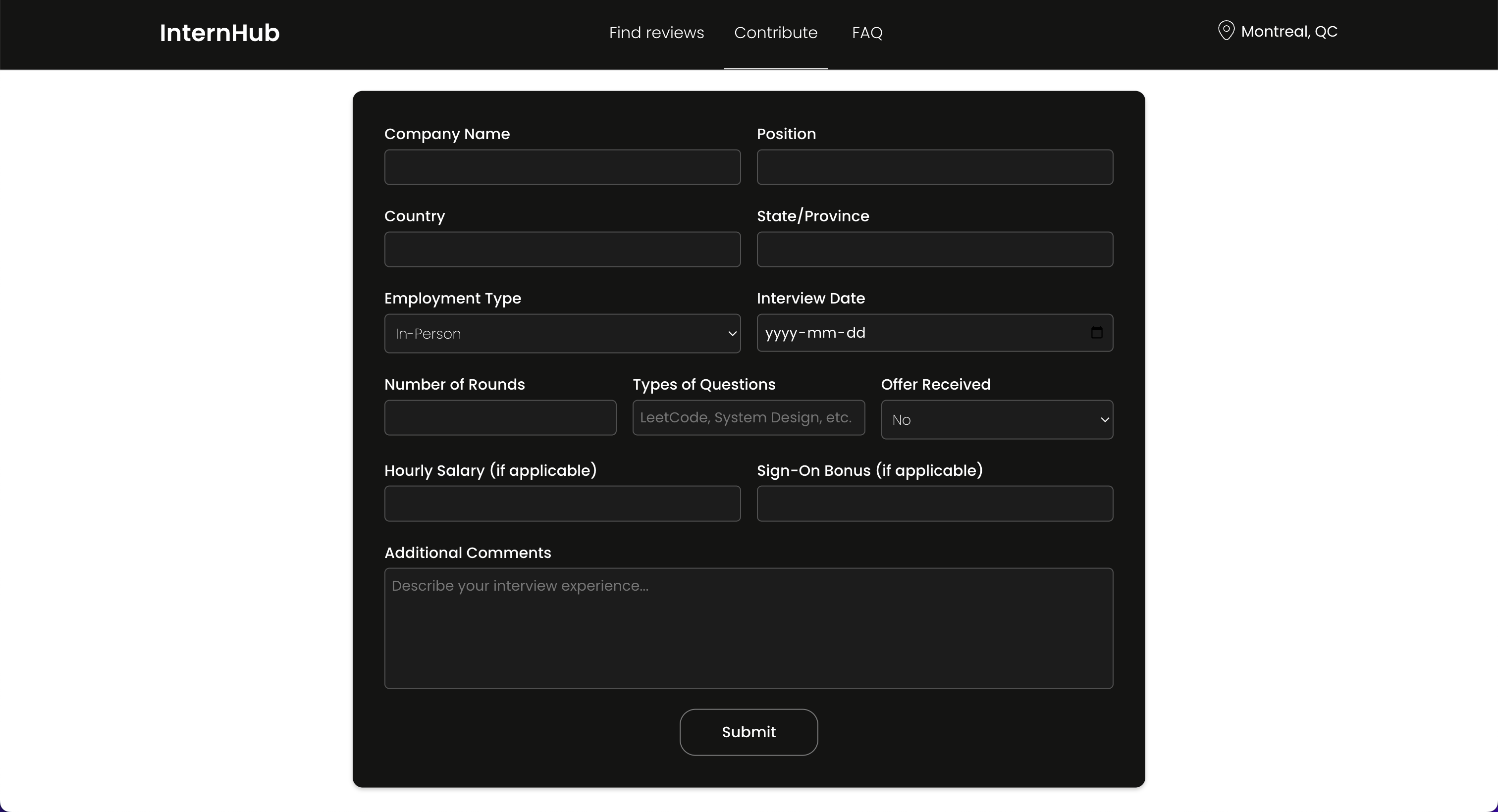Open the calendar picker icon
The image size is (1498, 812).
tap(1096, 332)
